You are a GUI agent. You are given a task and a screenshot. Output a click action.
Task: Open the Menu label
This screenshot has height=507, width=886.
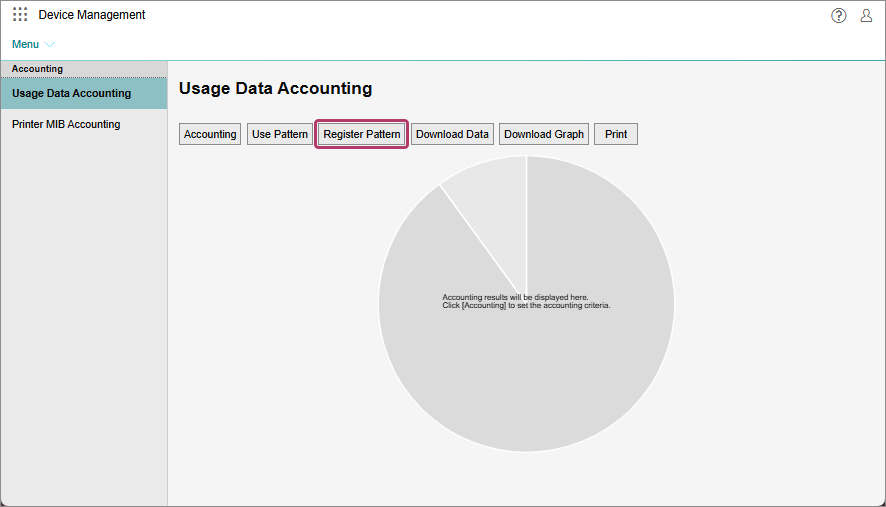25,45
